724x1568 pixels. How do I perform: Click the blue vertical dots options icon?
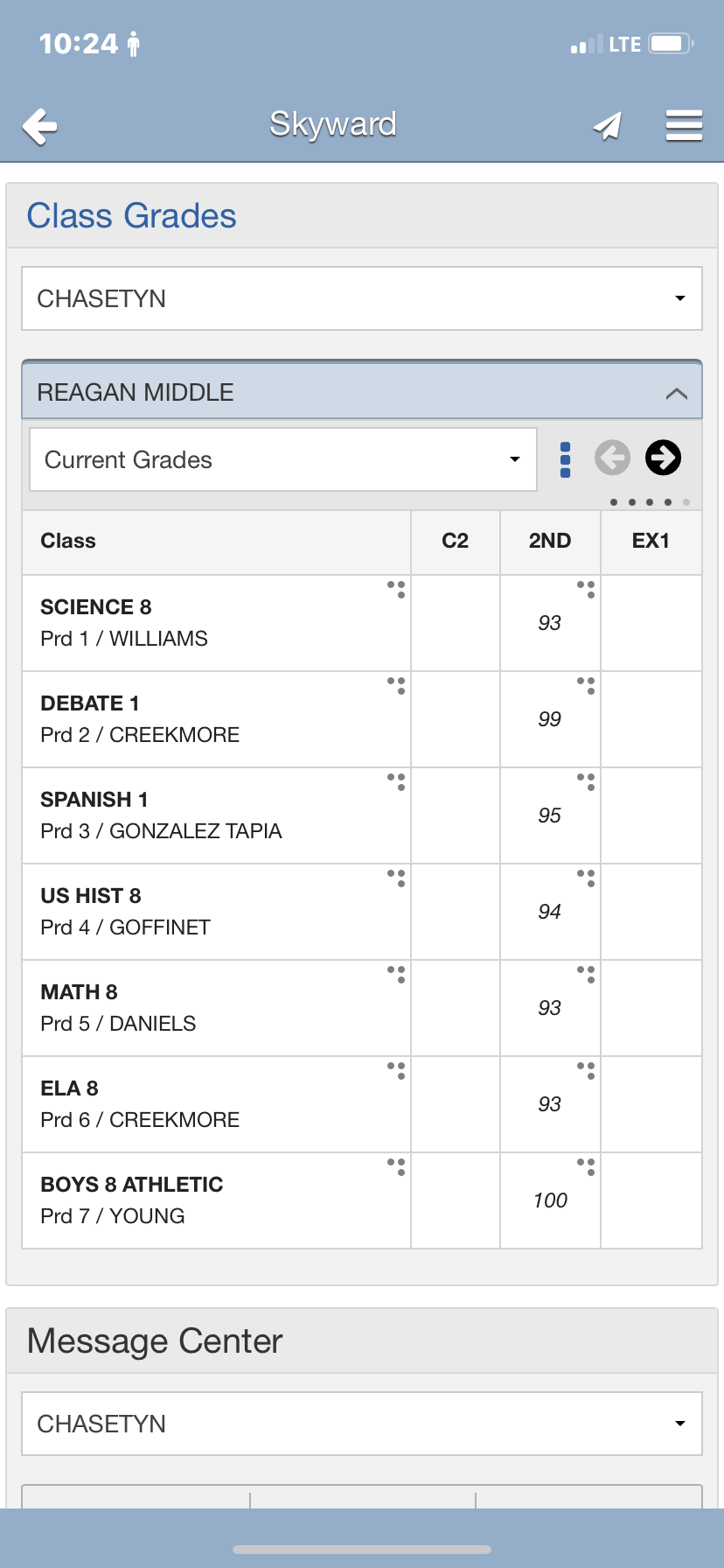[x=566, y=459]
